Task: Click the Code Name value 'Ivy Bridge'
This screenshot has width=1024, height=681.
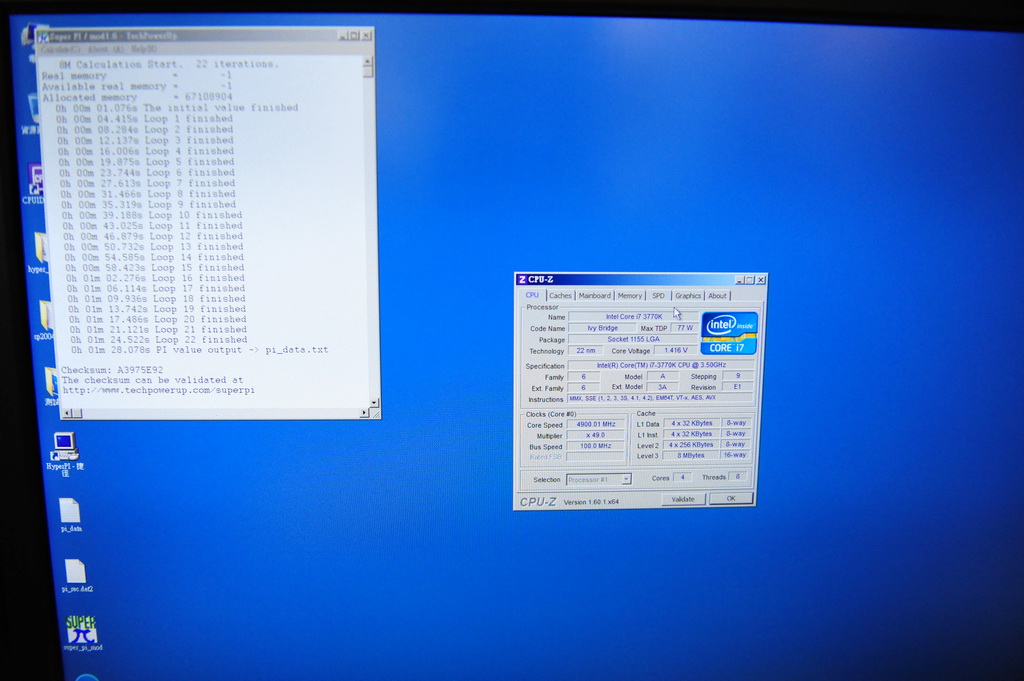Action: 602,328
